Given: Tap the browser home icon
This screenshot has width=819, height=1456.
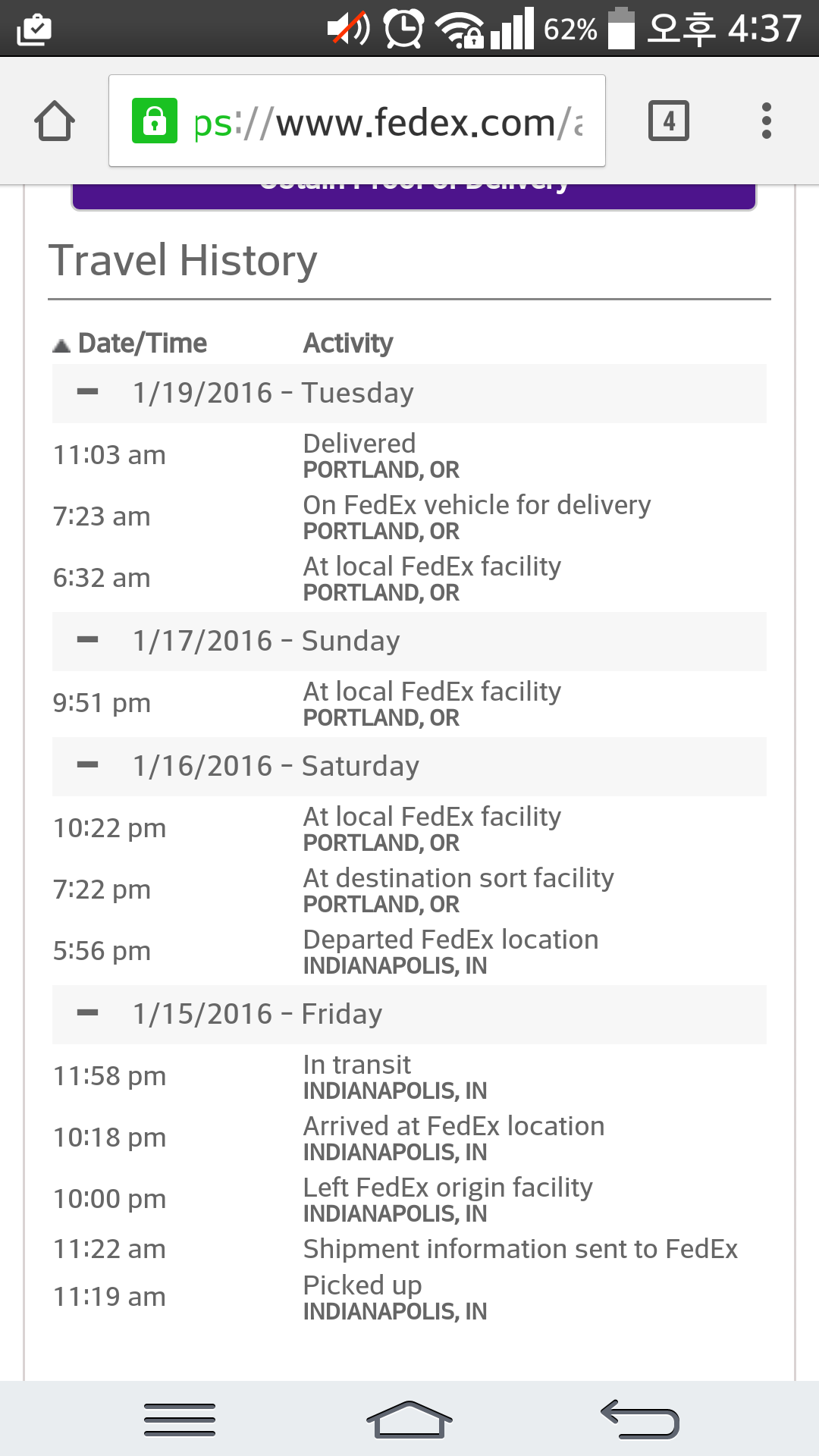Looking at the screenshot, I should 55,121.
